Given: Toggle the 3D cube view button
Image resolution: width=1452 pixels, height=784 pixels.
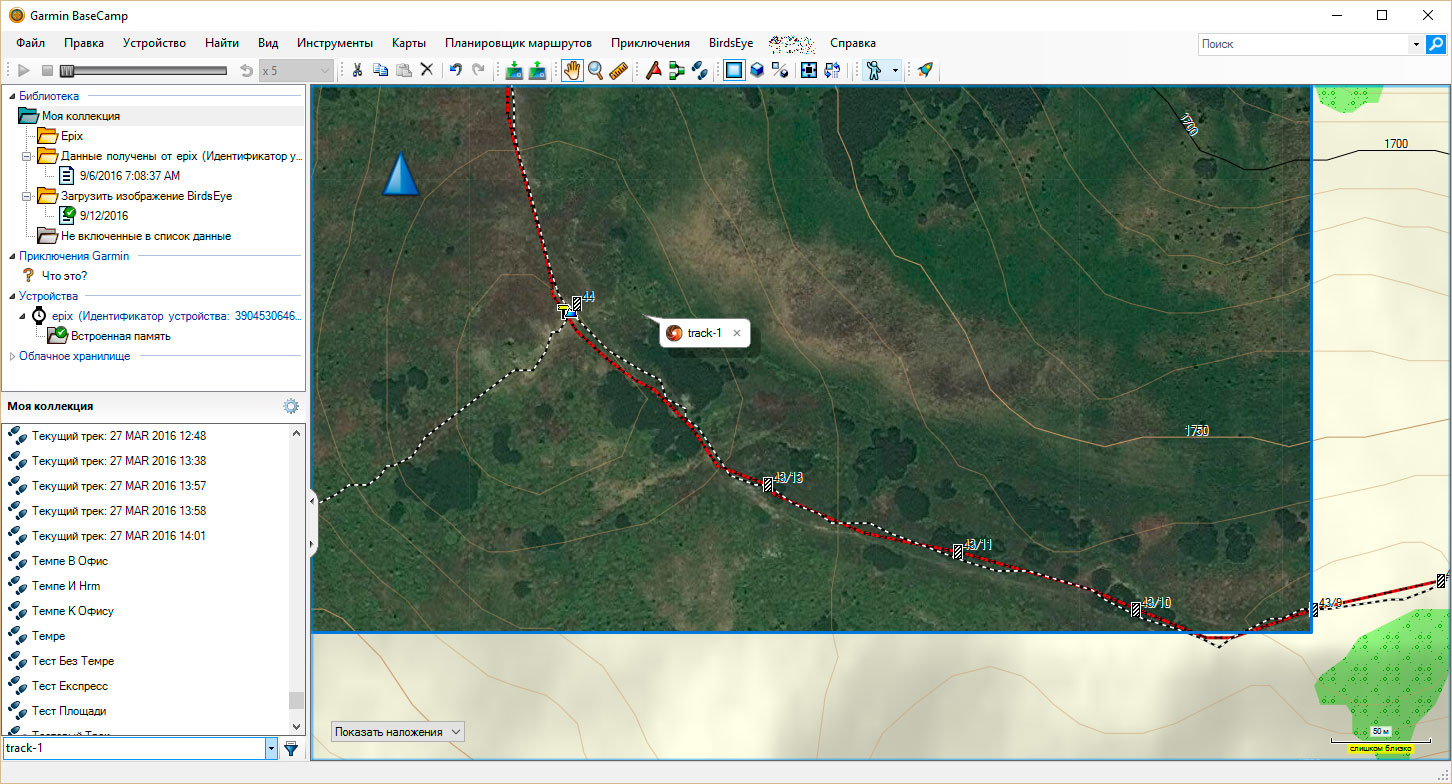Looking at the screenshot, I should 757,70.
